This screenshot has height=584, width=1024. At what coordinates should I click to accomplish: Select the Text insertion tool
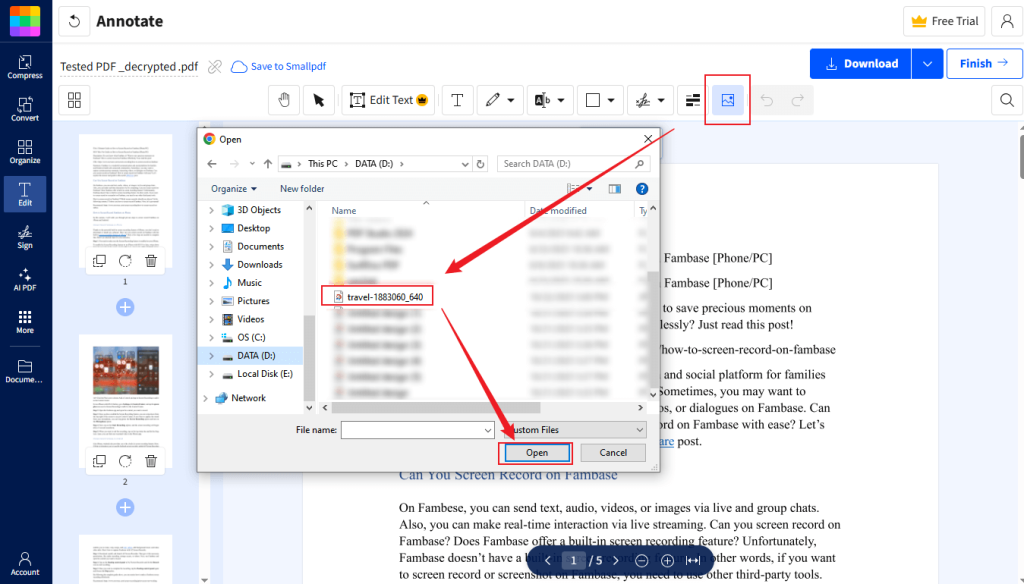pyautogui.click(x=457, y=99)
